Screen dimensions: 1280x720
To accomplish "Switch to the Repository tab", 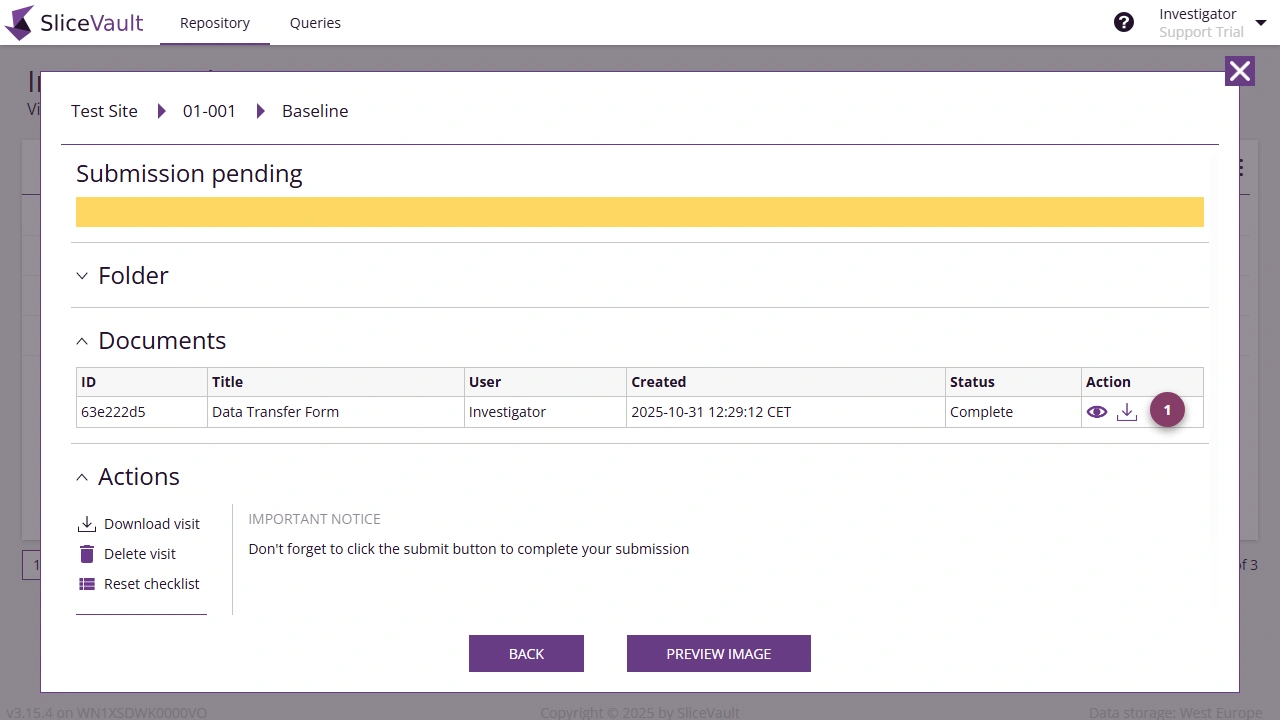I will pyautogui.click(x=215, y=23).
